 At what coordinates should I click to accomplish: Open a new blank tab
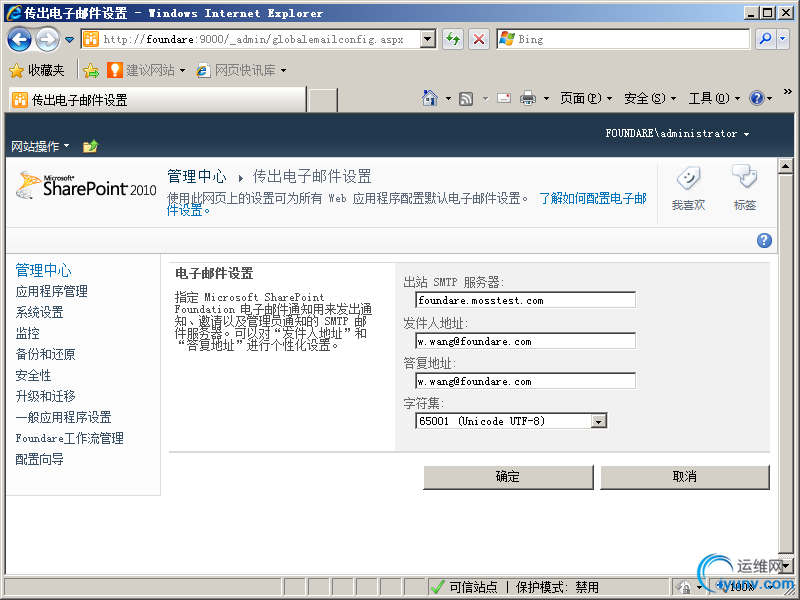coord(323,100)
